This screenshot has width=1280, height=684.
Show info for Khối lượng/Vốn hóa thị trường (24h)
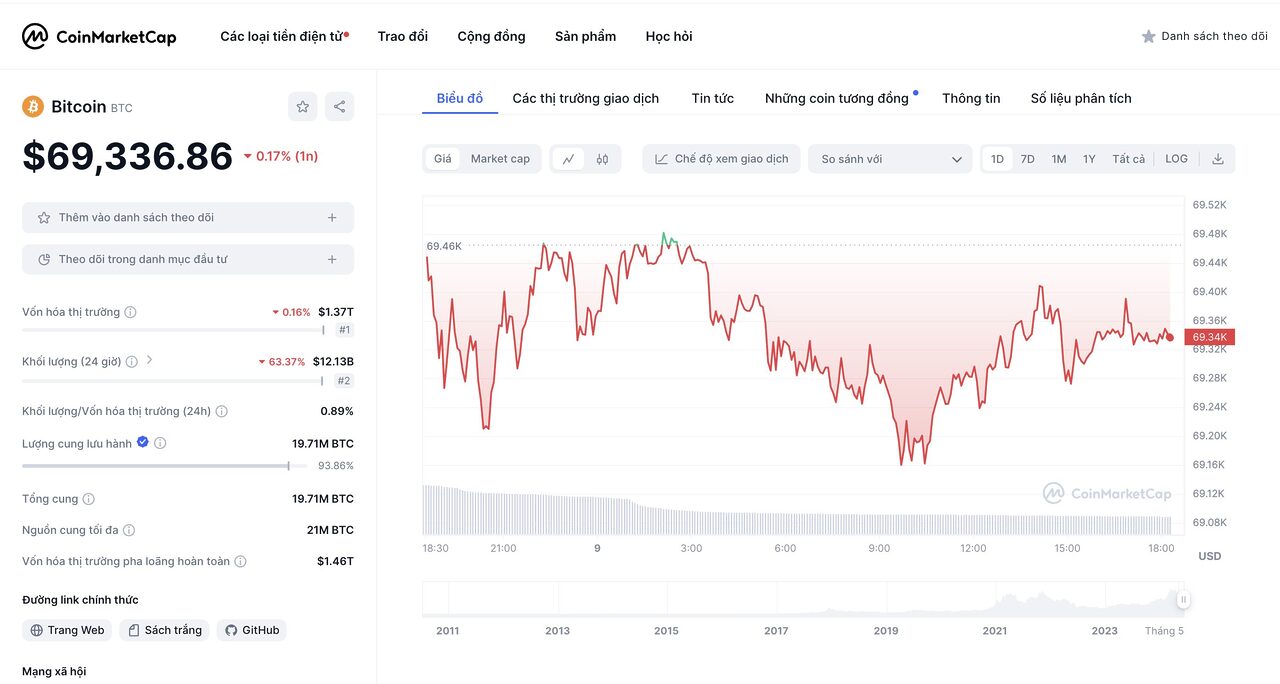221,411
